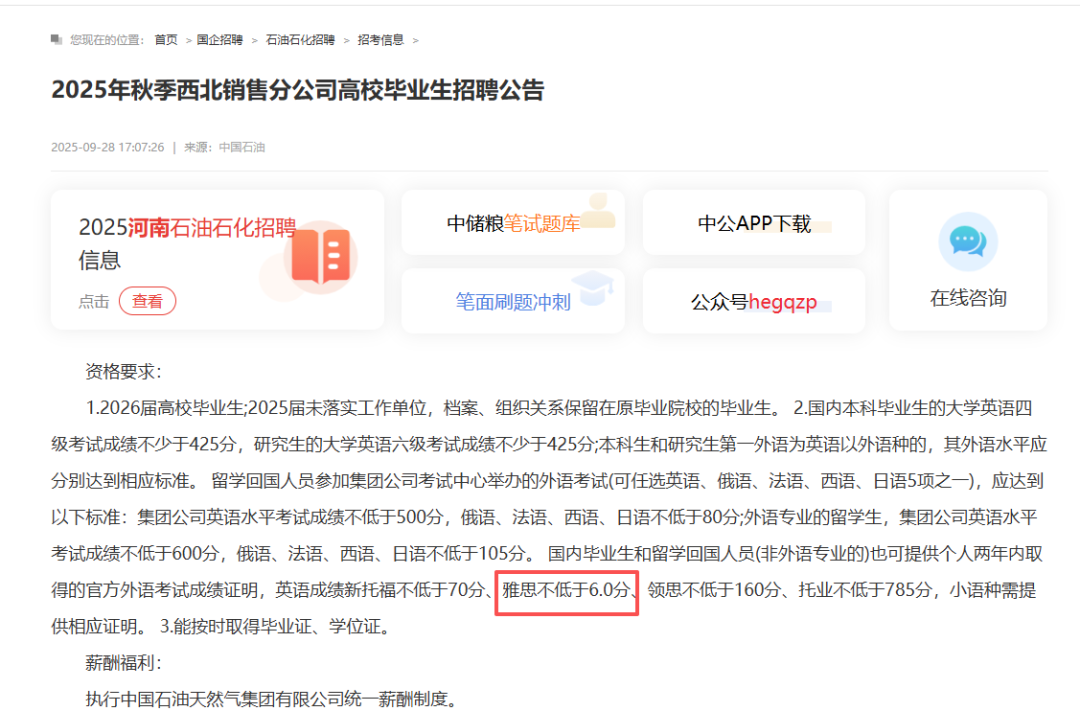Screen dimensions: 1080x711
Task: Click the 公众号hegqzp card
Action: [753, 301]
